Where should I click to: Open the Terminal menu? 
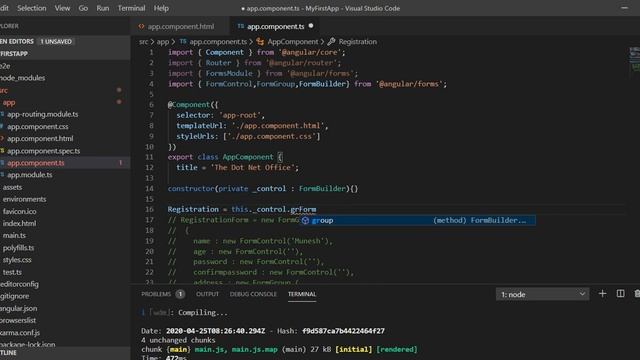pyautogui.click(x=131, y=8)
